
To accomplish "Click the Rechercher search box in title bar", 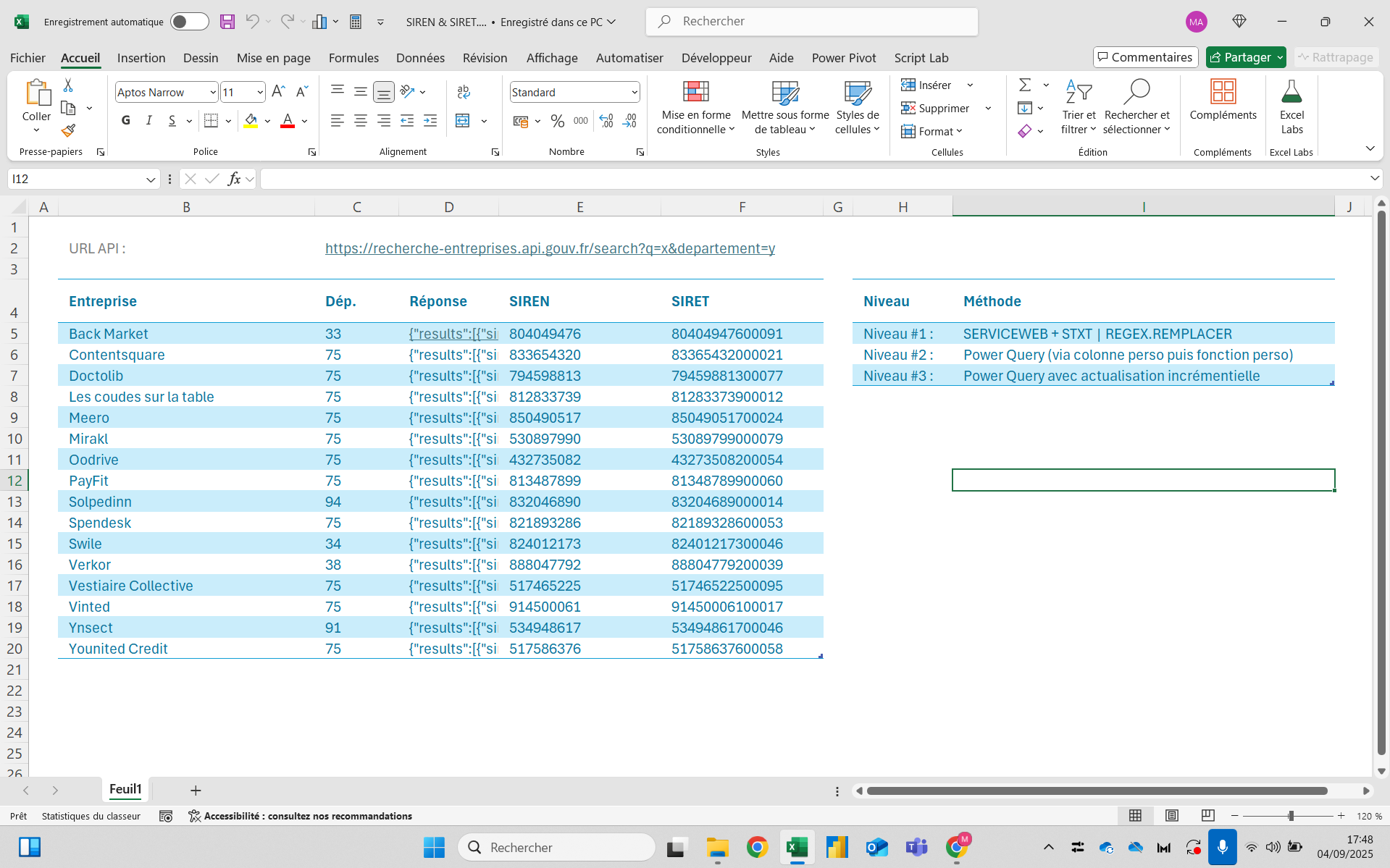I will [x=811, y=22].
